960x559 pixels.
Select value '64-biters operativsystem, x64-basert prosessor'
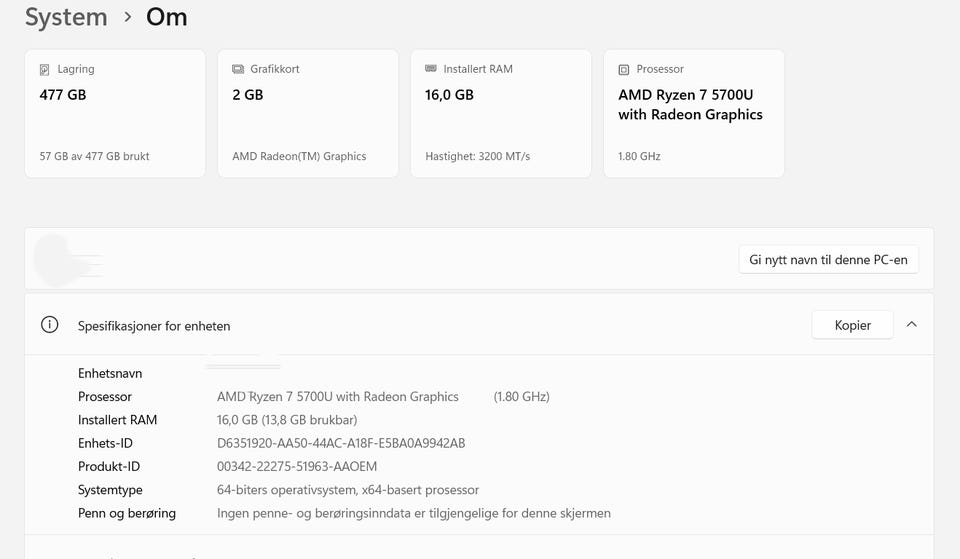(348, 490)
